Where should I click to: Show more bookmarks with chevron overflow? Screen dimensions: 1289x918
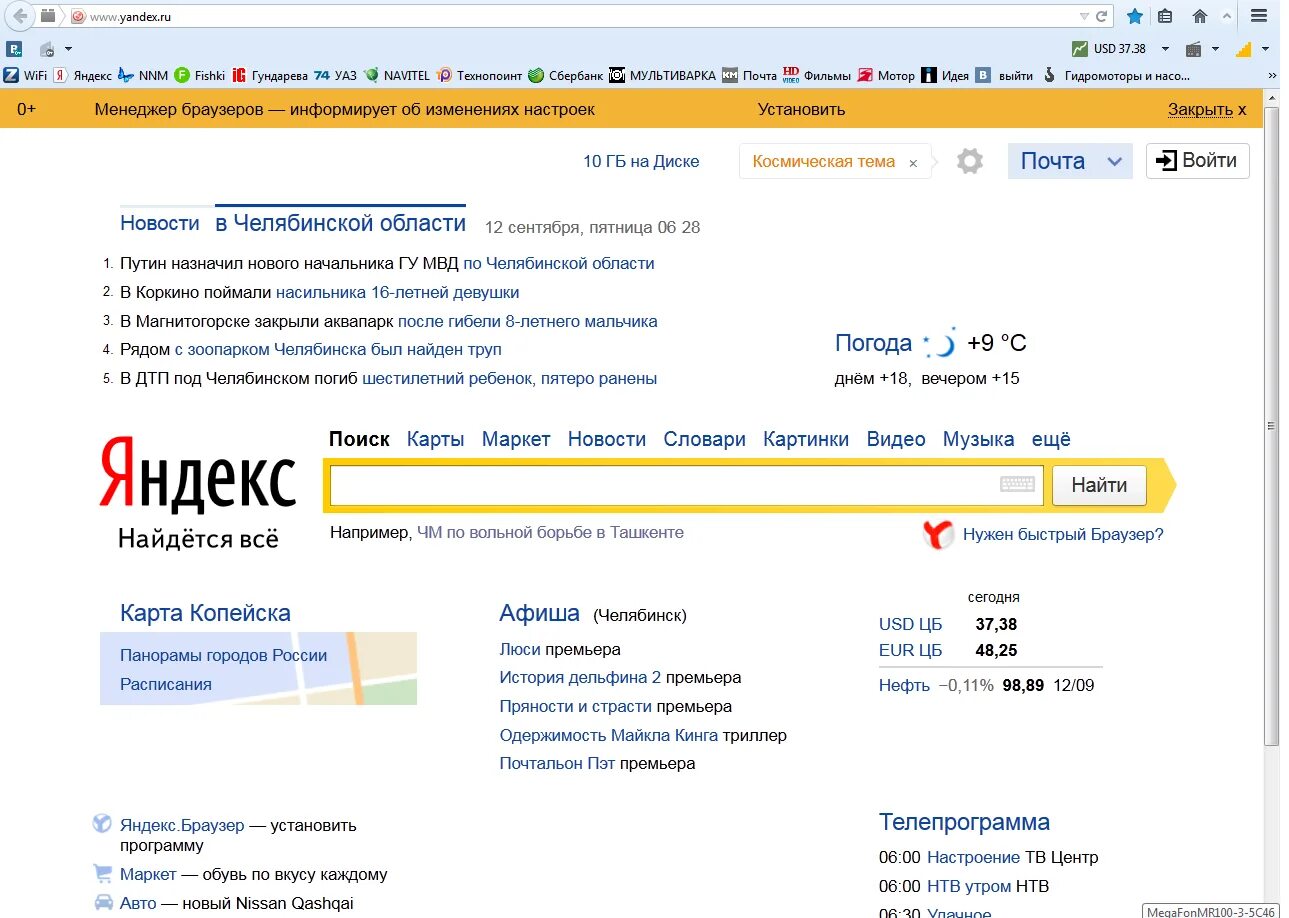1272,75
